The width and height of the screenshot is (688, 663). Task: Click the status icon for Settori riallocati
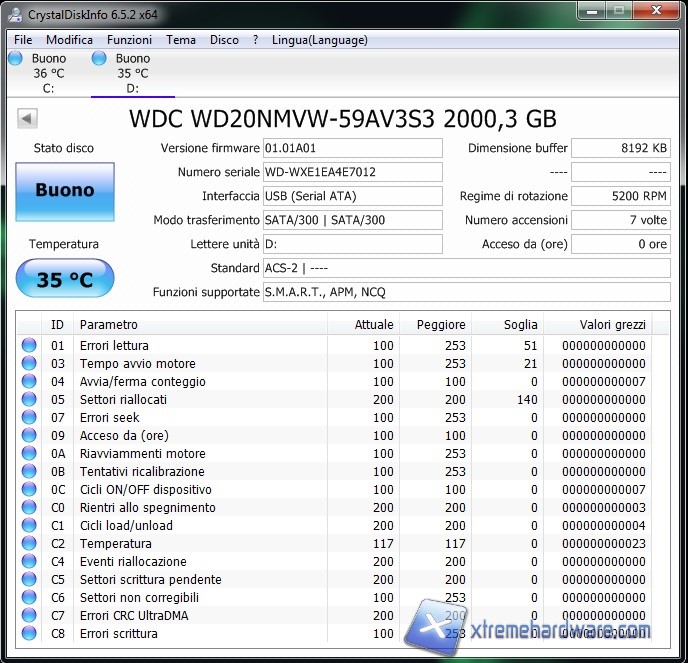[x=29, y=400]
